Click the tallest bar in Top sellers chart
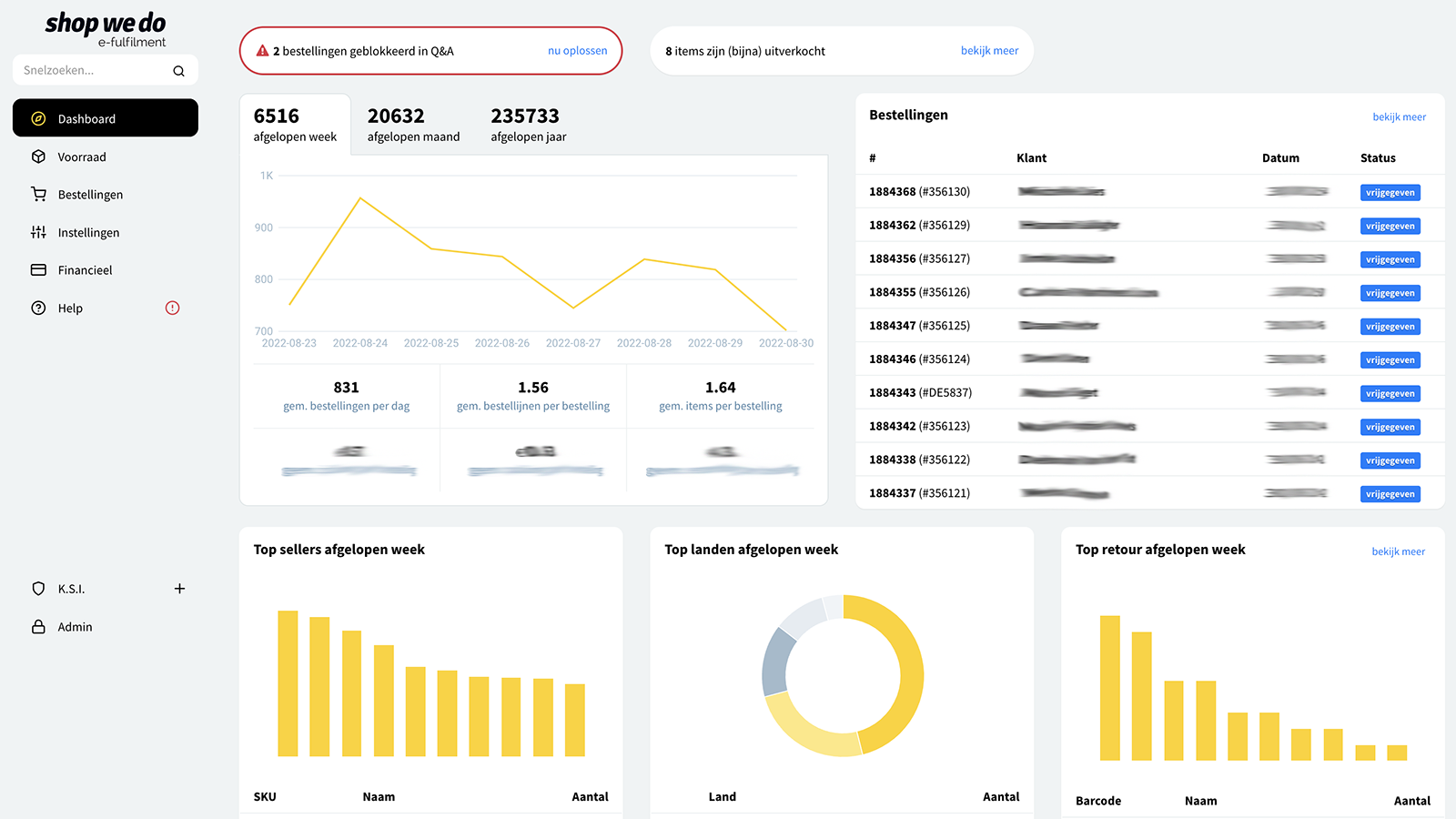 (288, 683)
